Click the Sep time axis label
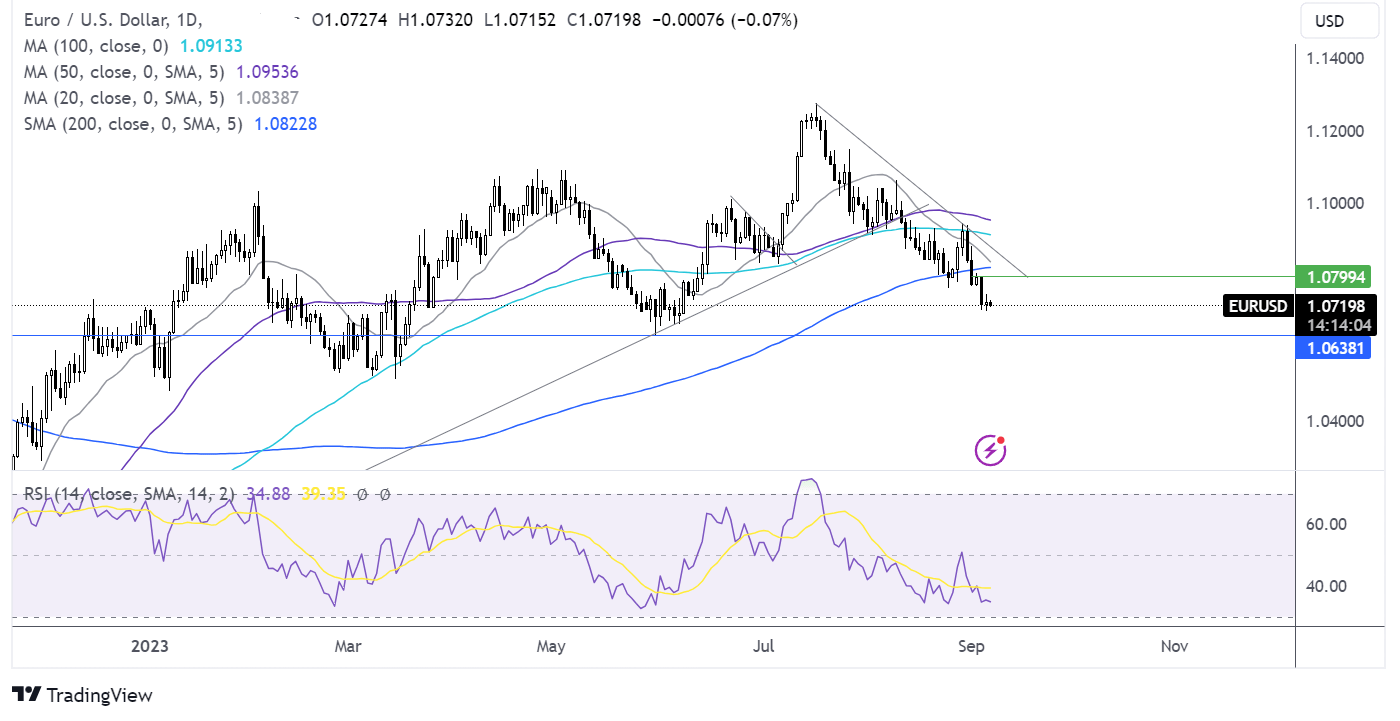The width and height of the screenshot is (1400, 721). (972, 646)
